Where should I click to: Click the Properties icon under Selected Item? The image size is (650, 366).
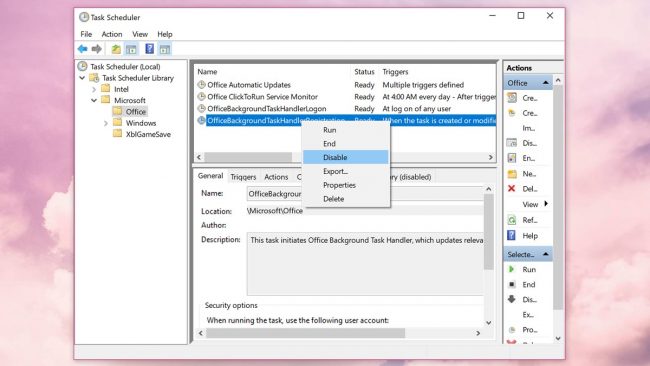coord(512,330)
